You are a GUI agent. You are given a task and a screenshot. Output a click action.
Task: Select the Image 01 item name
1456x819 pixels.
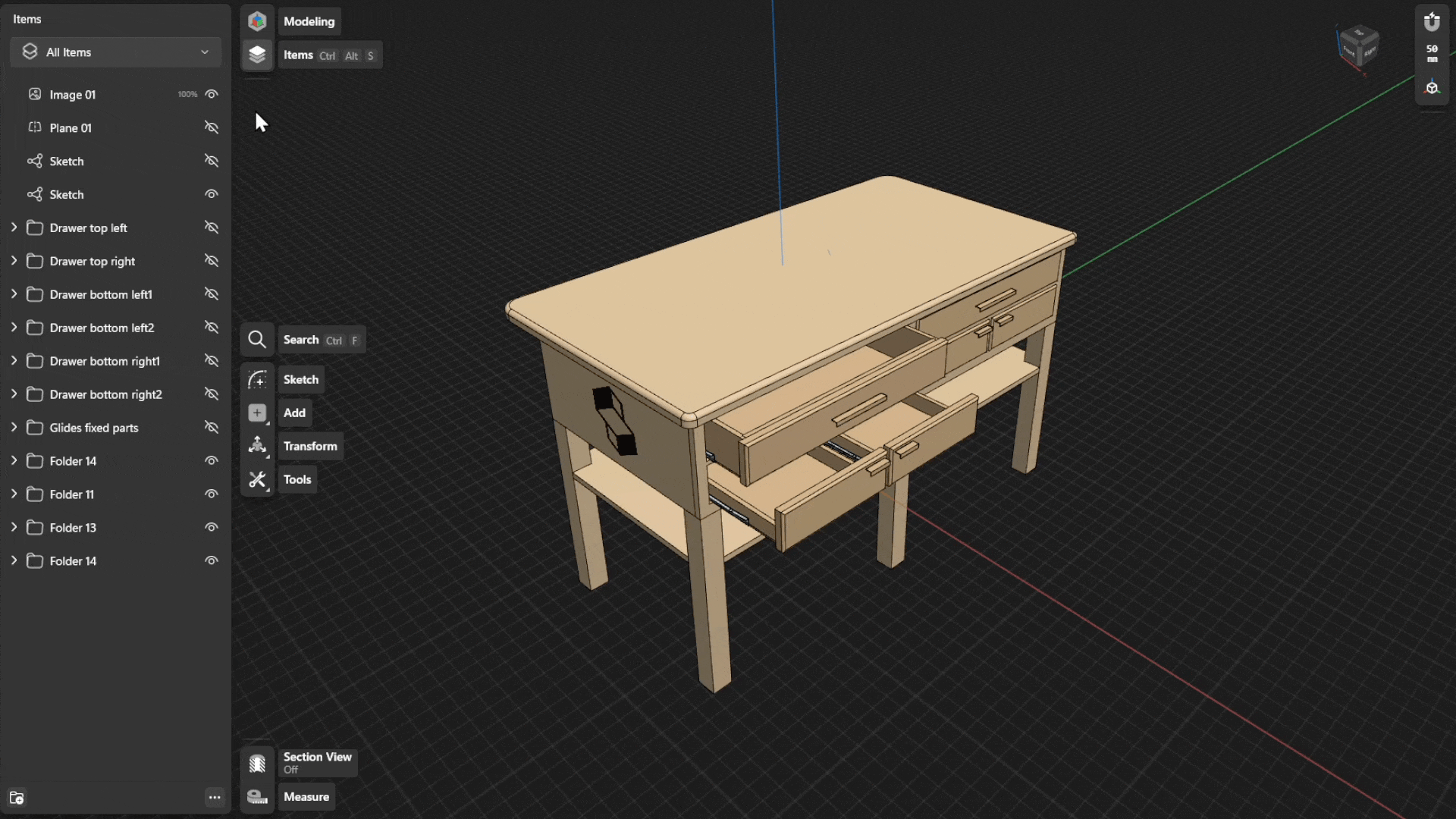[73, 95]
